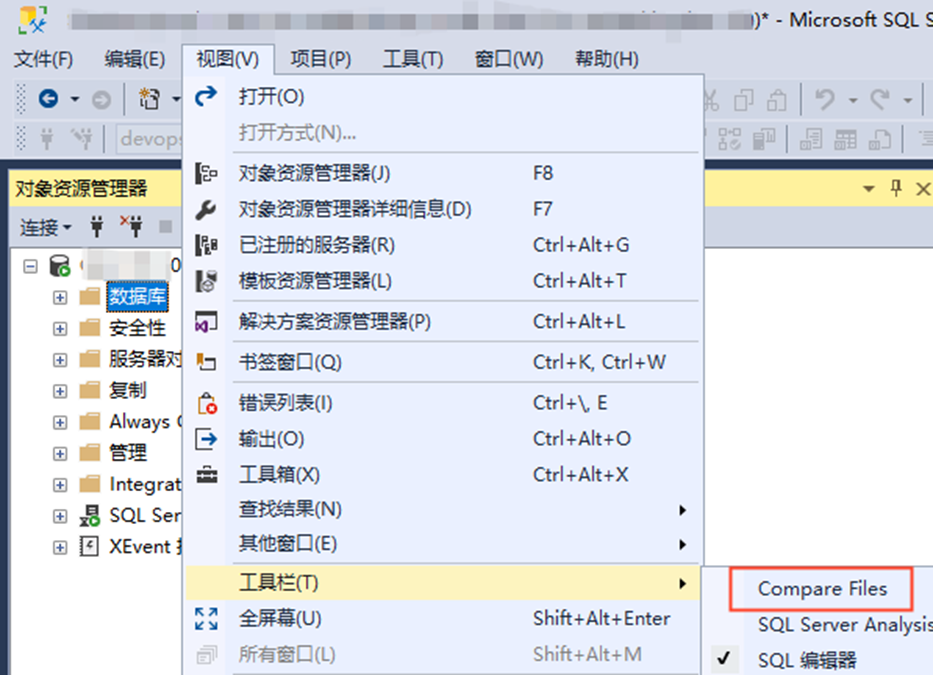Expand the XEvent node
This screenshot has width=933, height=675.
tap(60, 547)
